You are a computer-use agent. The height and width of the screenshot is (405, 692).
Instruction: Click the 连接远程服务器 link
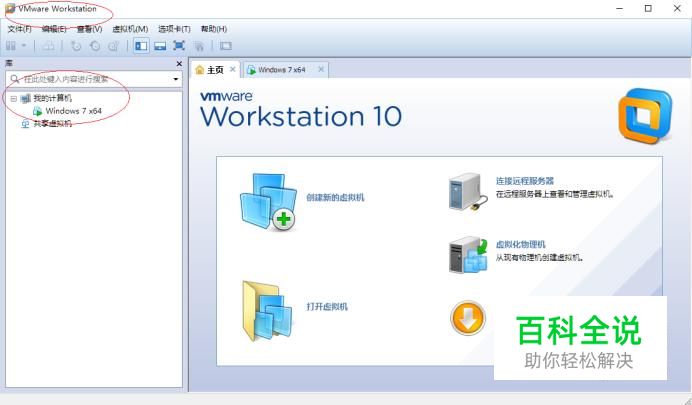point(525,181)
